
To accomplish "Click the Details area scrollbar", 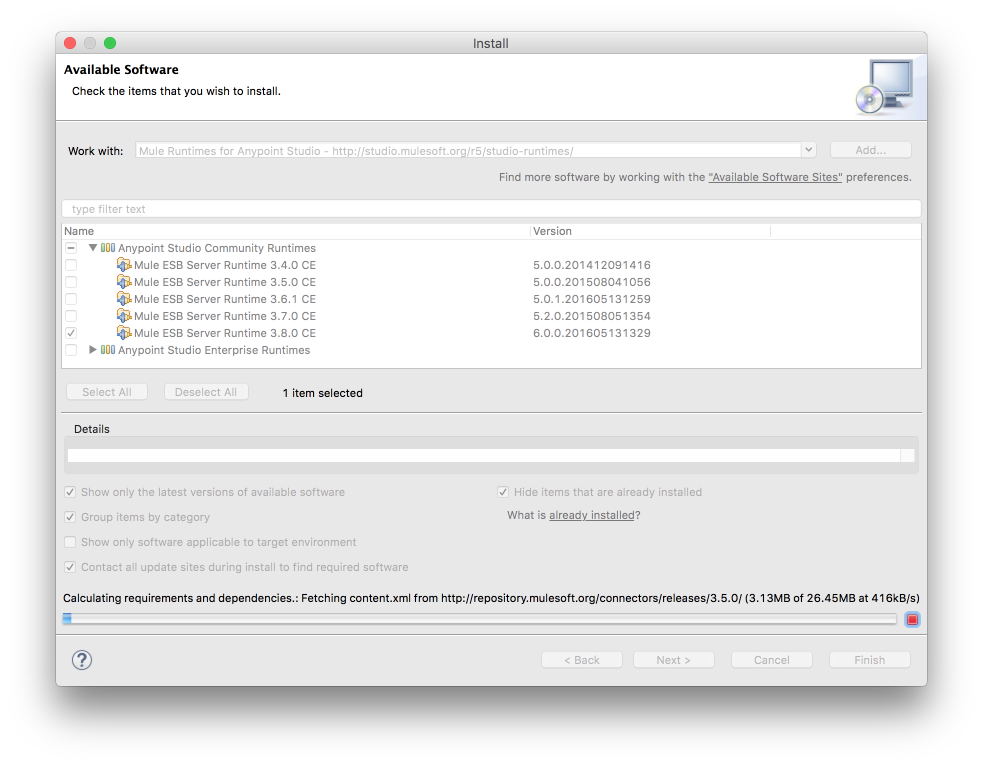I will click(x=907, y=455).
